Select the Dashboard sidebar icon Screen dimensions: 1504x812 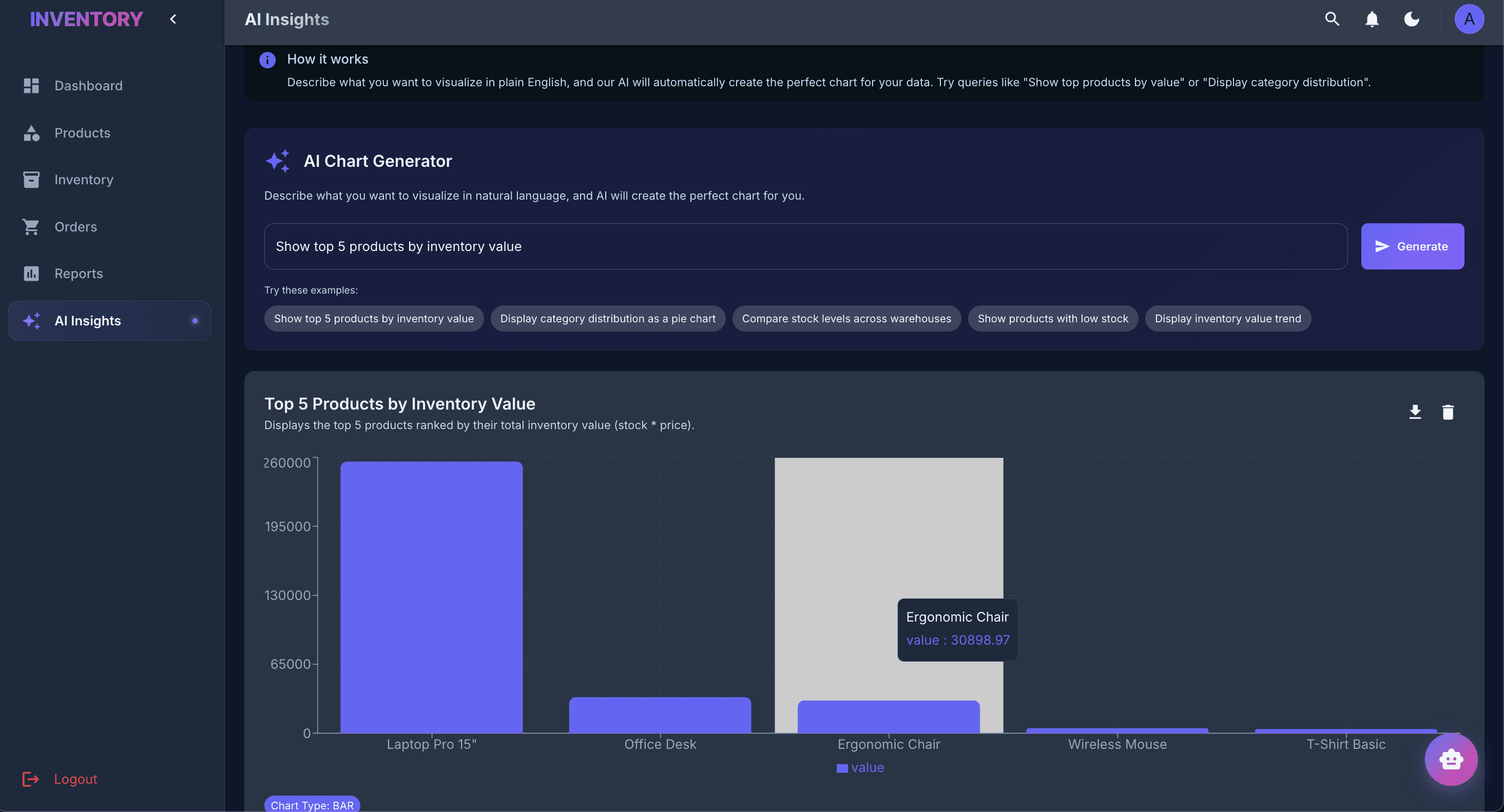[x=31, y=86]
